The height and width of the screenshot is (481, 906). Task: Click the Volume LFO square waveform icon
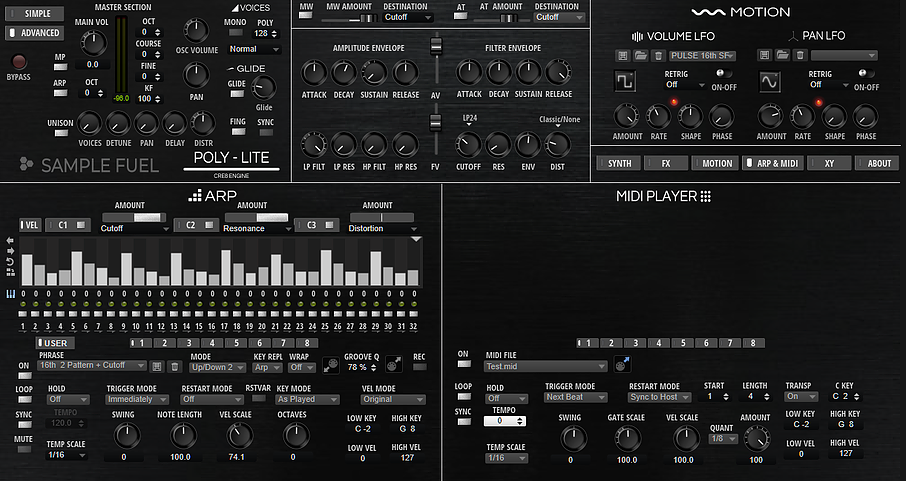click(x=626, y=81)
